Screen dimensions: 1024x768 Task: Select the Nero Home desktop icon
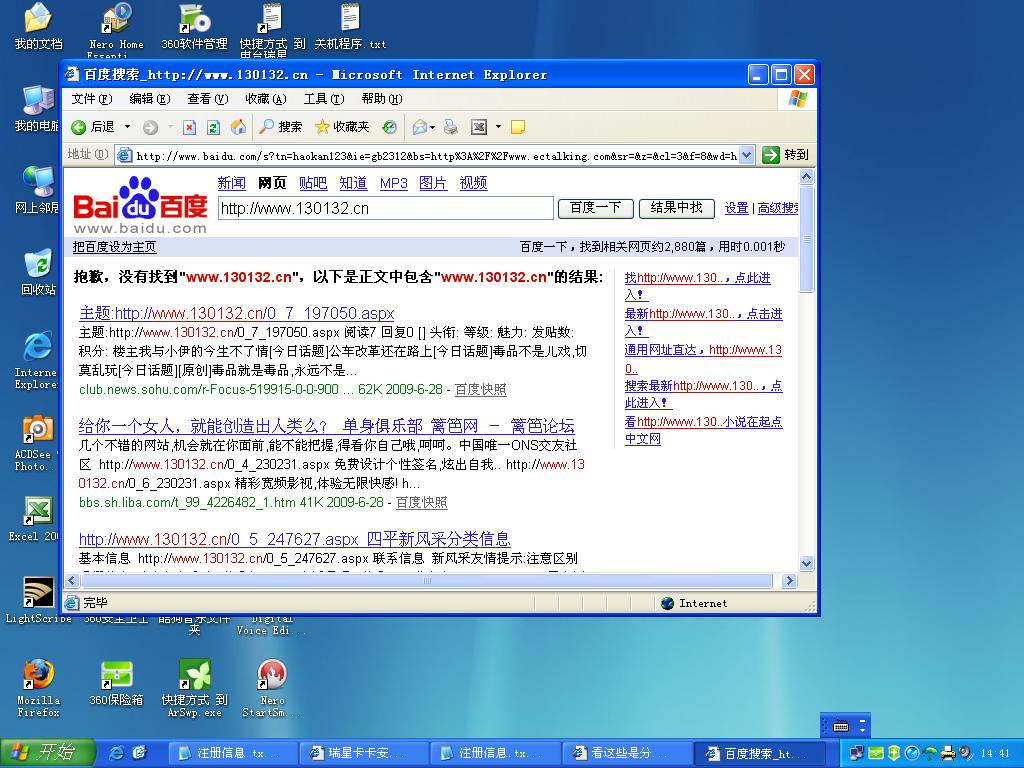(116, 29)
